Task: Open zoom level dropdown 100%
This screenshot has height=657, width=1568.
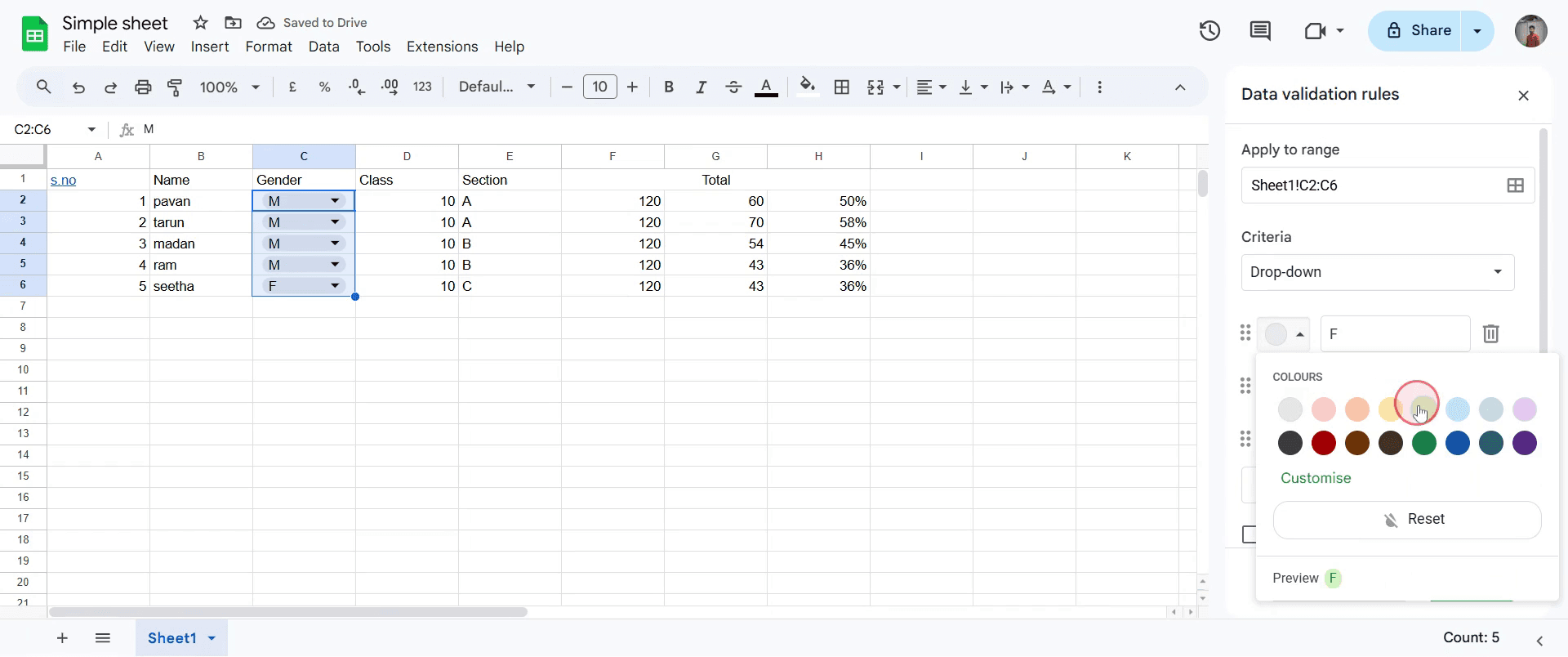Action: click(x=229, y=87)
